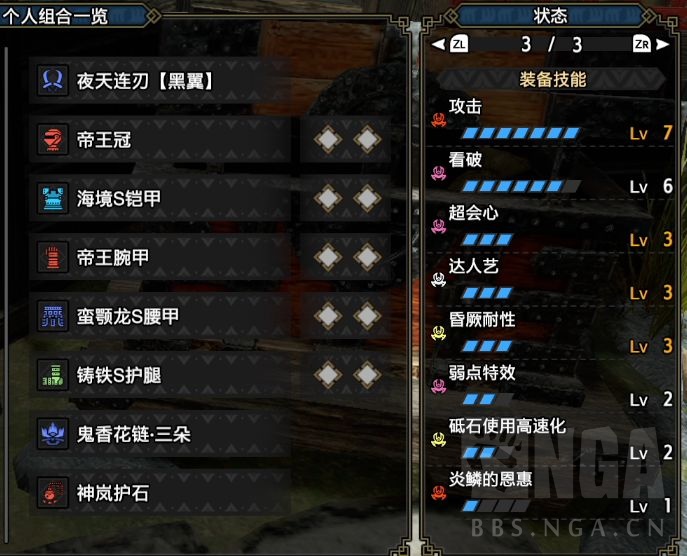Click the 攻击 skill icon
Screen dimensions: 687x556
click(x=439, y=119)
